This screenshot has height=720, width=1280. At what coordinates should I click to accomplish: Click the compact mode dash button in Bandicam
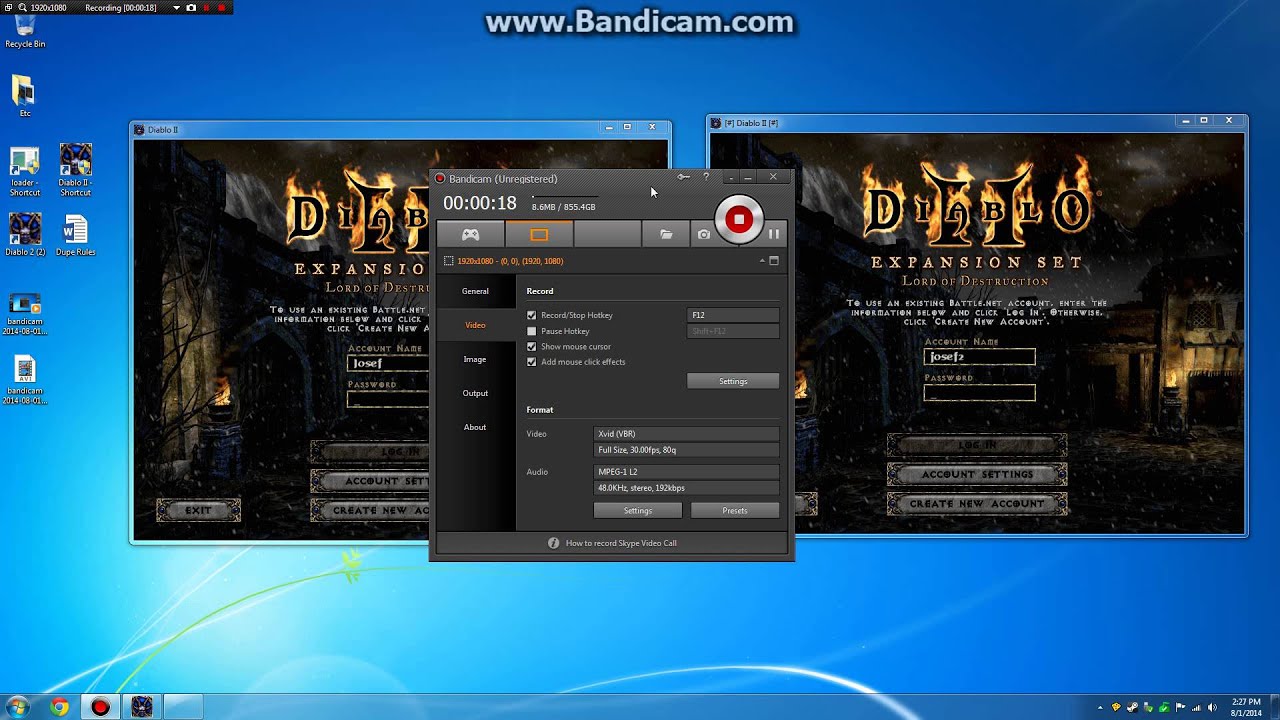coord(731,178)
